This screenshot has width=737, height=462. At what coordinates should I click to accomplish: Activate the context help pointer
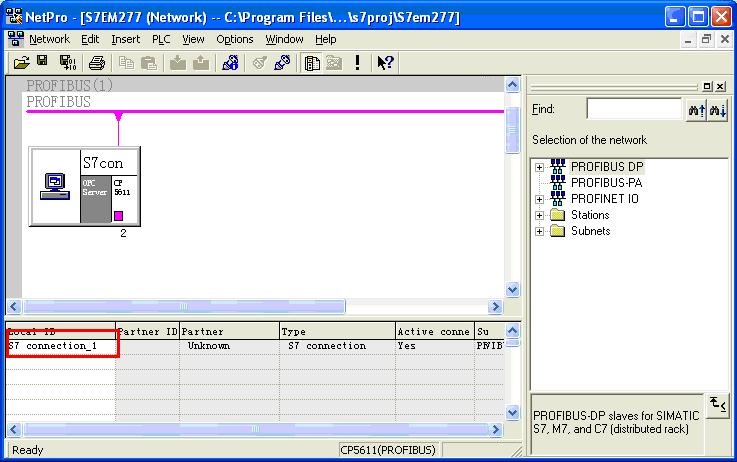tap(385, 63)
